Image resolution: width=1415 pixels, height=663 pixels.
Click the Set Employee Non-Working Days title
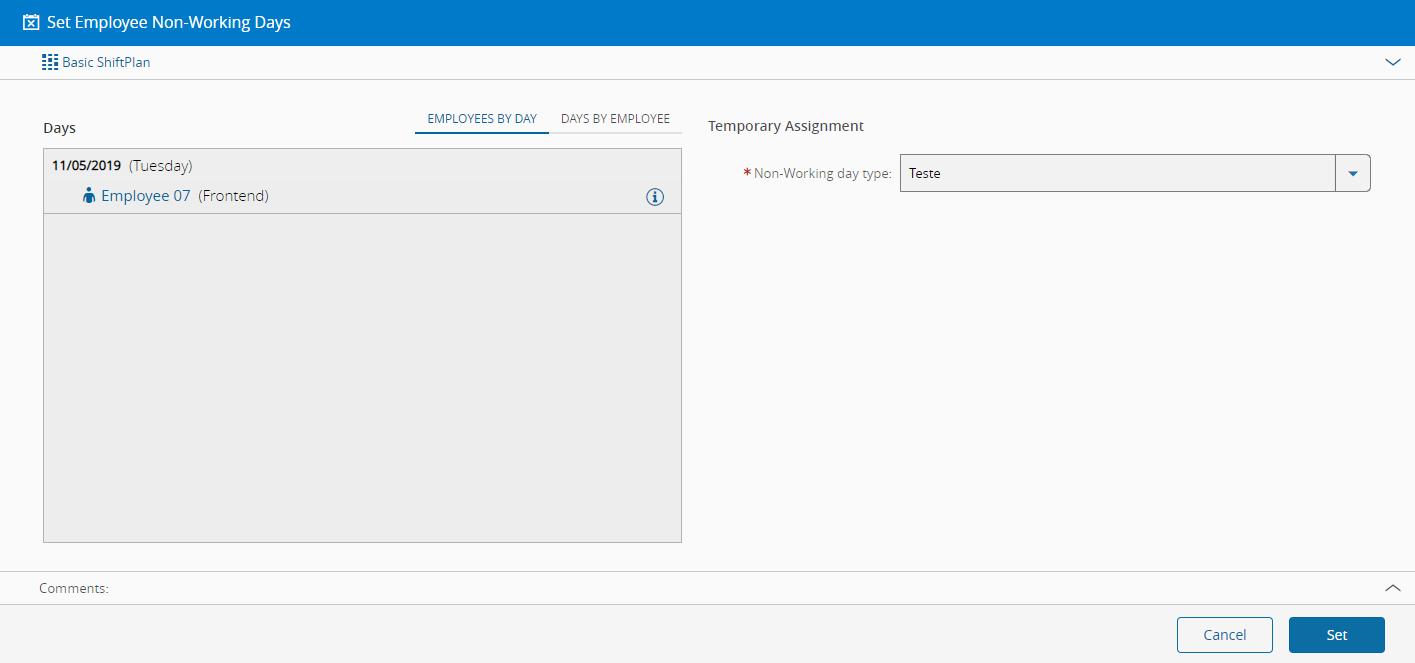(169, 22)
